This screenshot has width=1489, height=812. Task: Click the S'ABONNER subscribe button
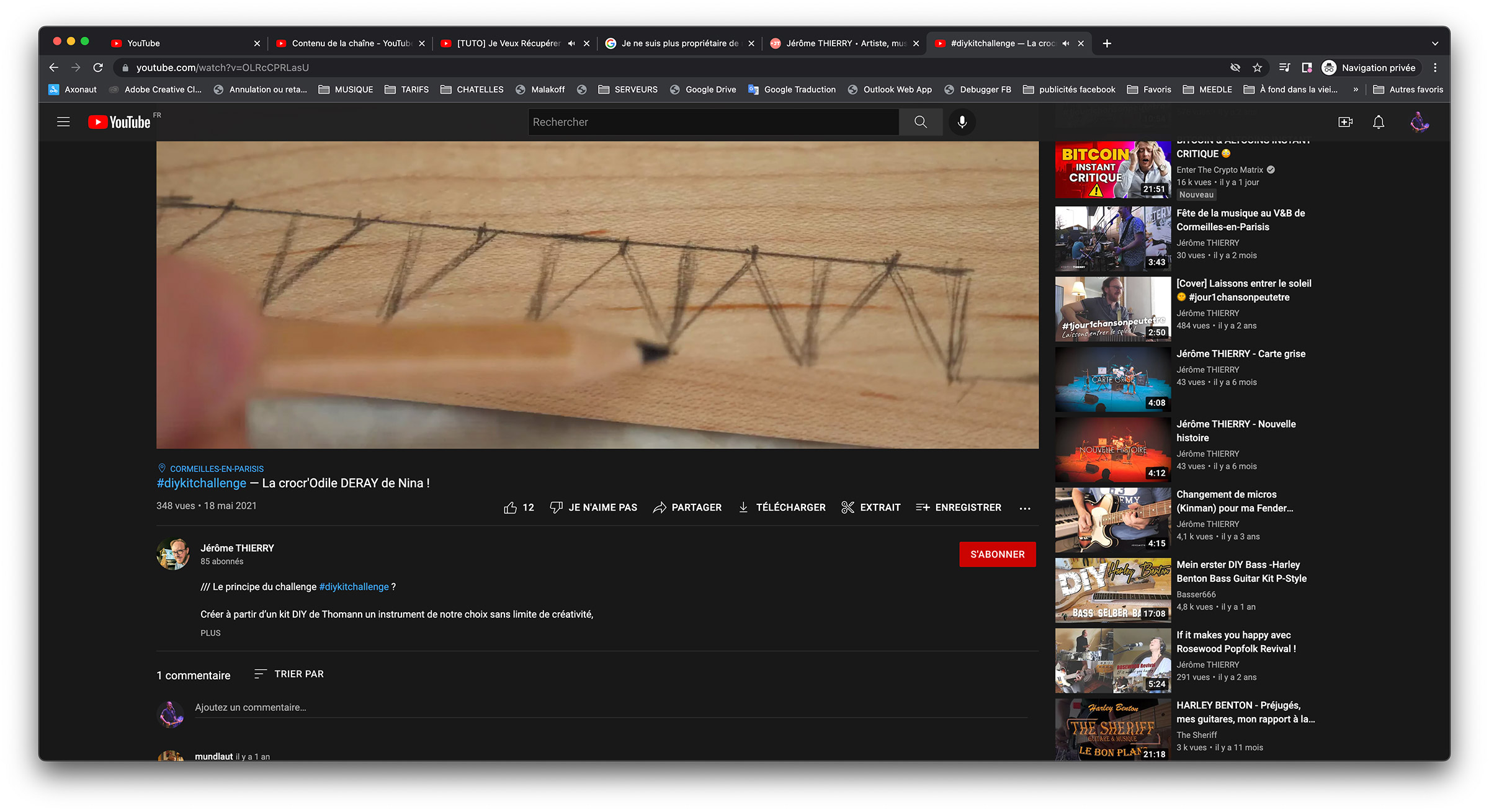(998, 554)
